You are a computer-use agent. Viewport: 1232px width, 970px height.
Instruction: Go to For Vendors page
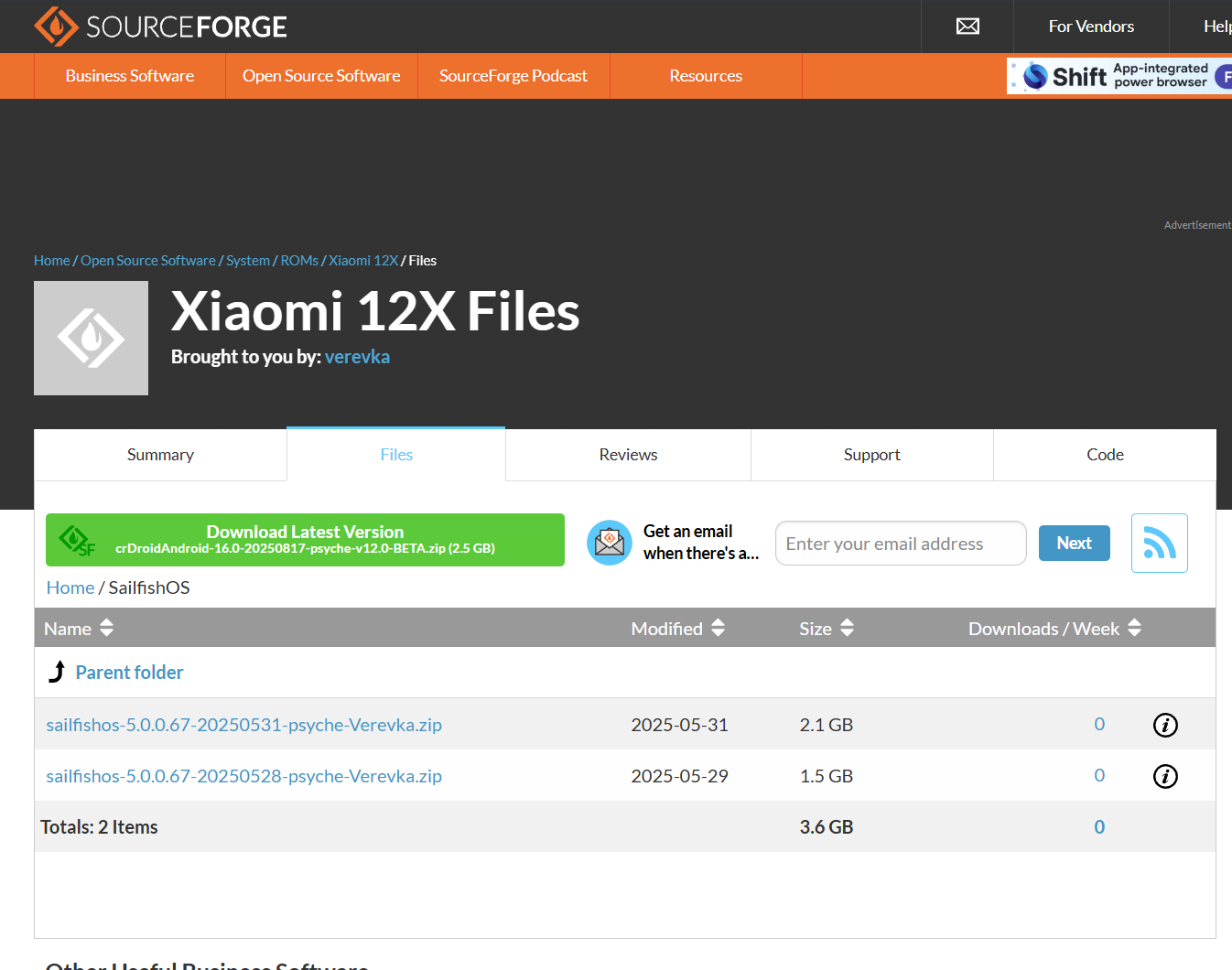[1091, 27]
